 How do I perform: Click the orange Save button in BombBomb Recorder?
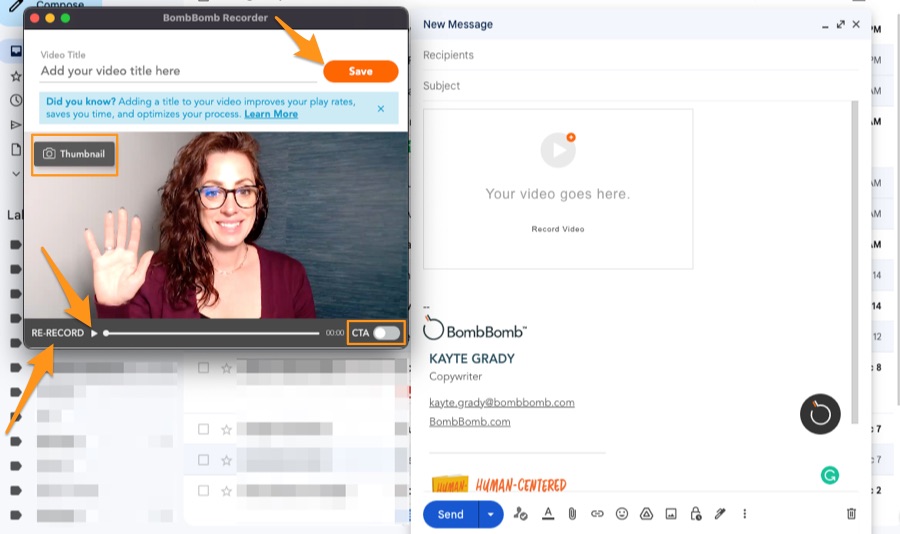[x=360, y=71]
